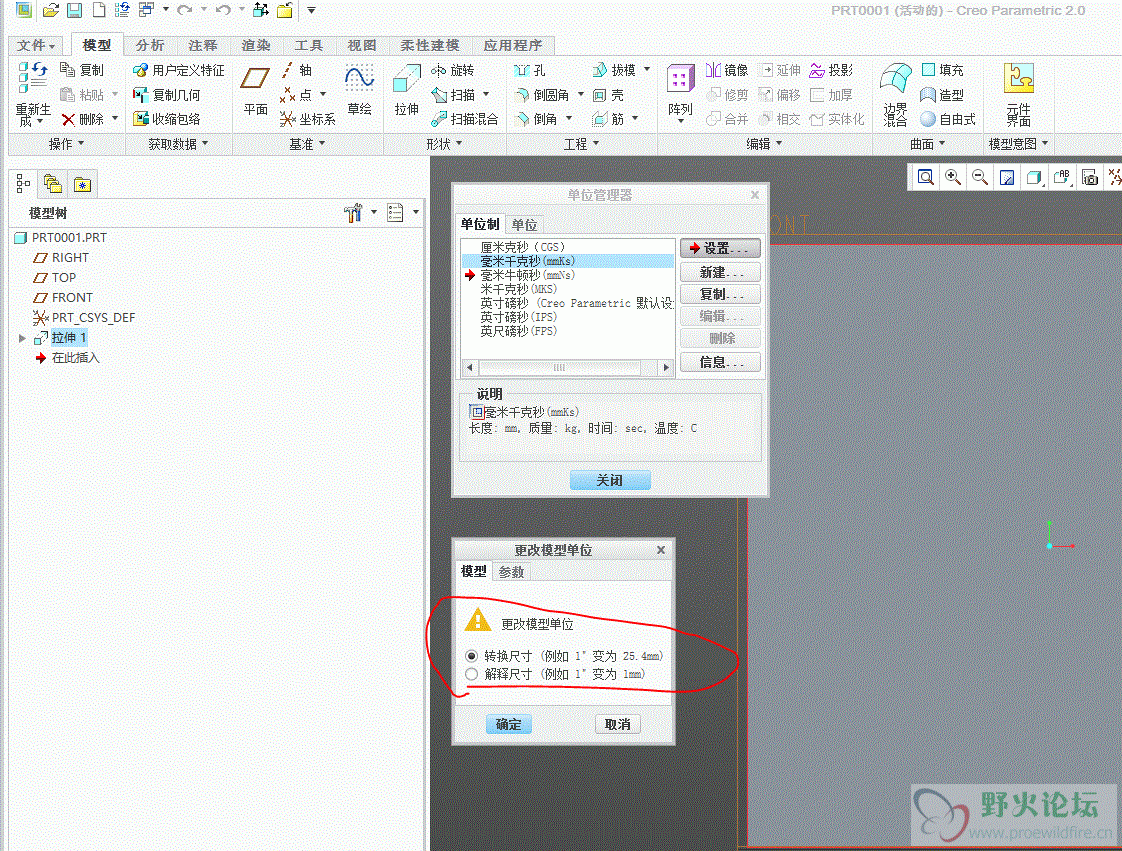
Task: Select RIGHT datum plane in model tree
Action: click(x=61, y=258)
